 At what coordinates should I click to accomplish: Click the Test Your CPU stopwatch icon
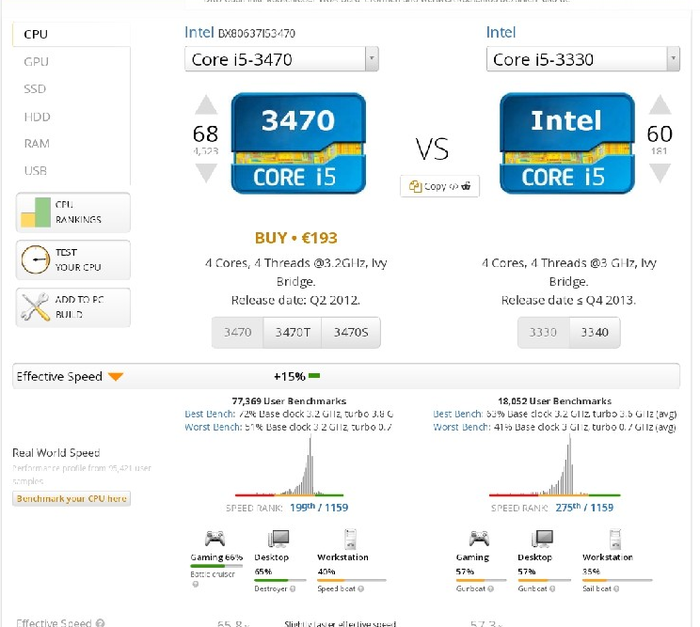[x=35, y=260]
